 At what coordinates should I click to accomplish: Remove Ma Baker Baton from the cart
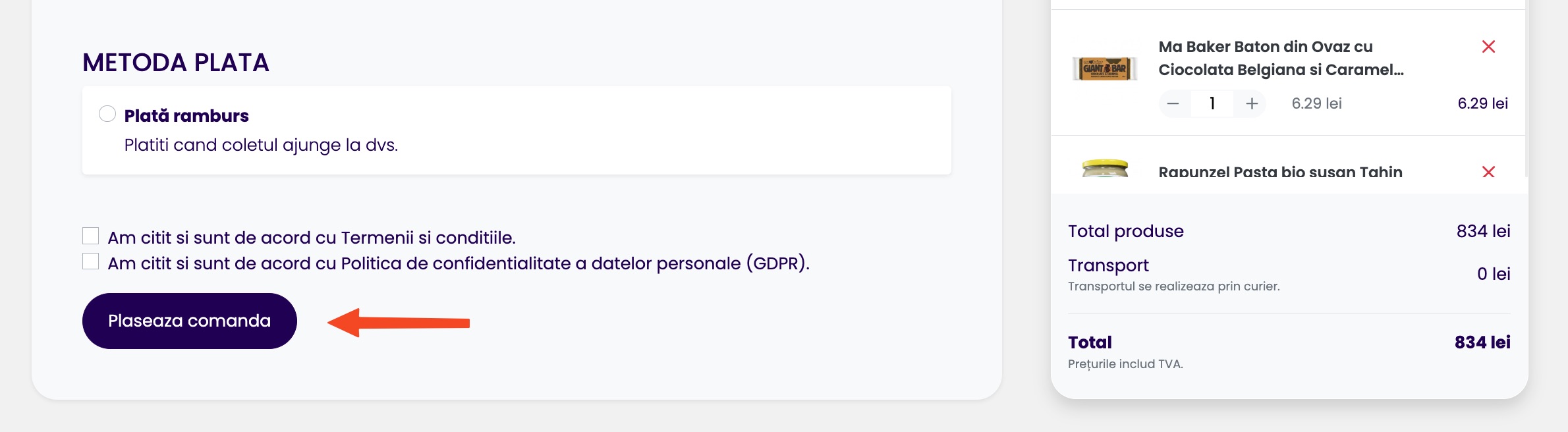click(1488, 47)
